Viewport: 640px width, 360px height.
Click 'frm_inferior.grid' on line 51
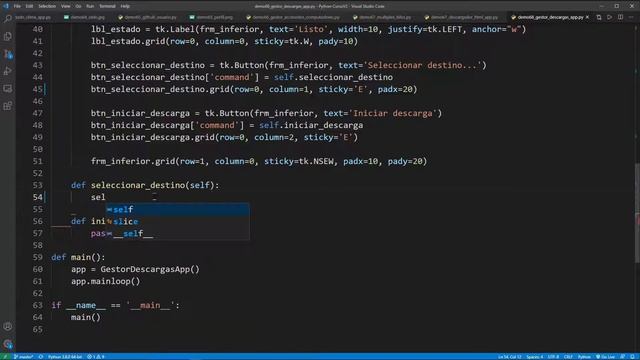[x=133, y=161]
